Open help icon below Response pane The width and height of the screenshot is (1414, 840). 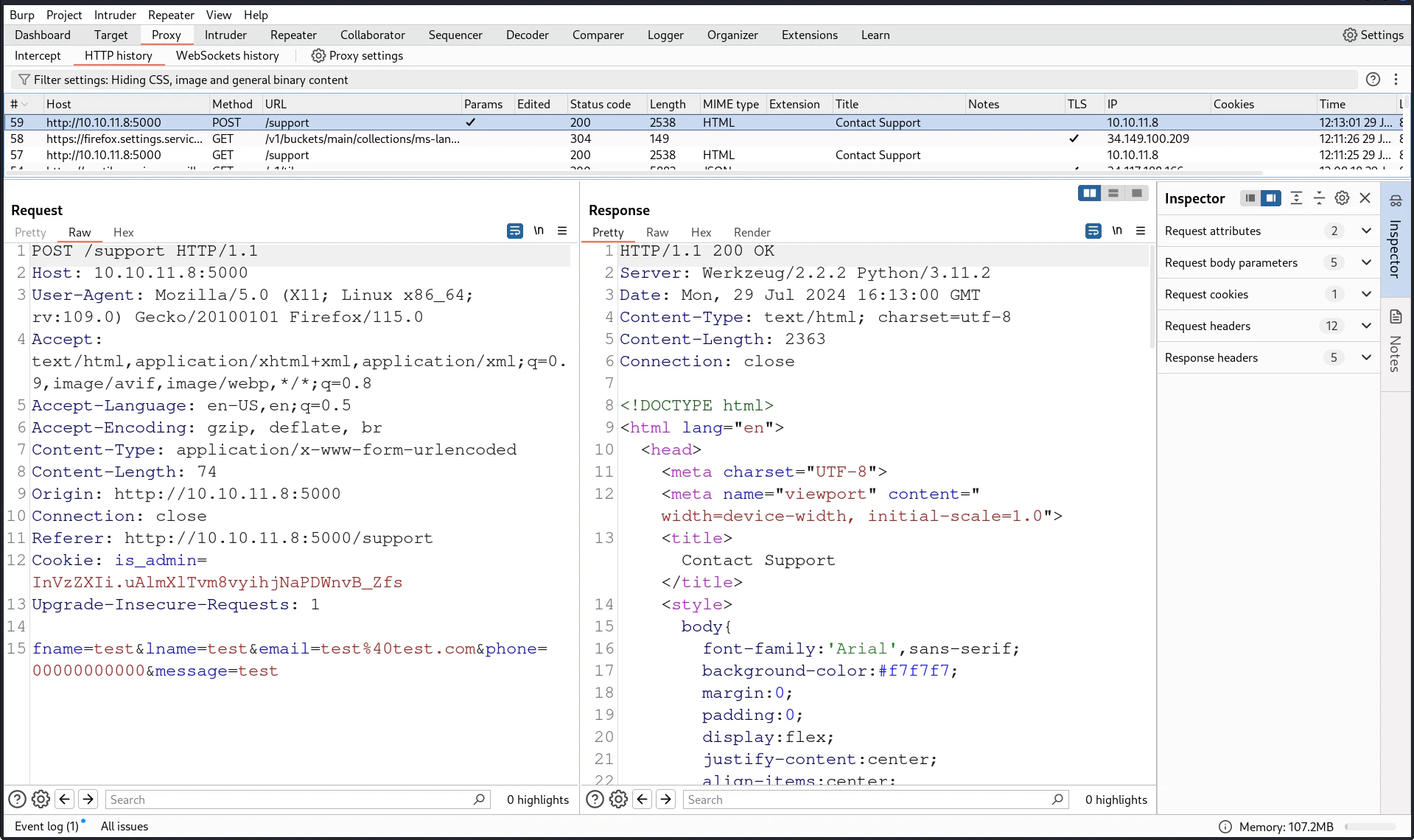click(x=595, y=799)
